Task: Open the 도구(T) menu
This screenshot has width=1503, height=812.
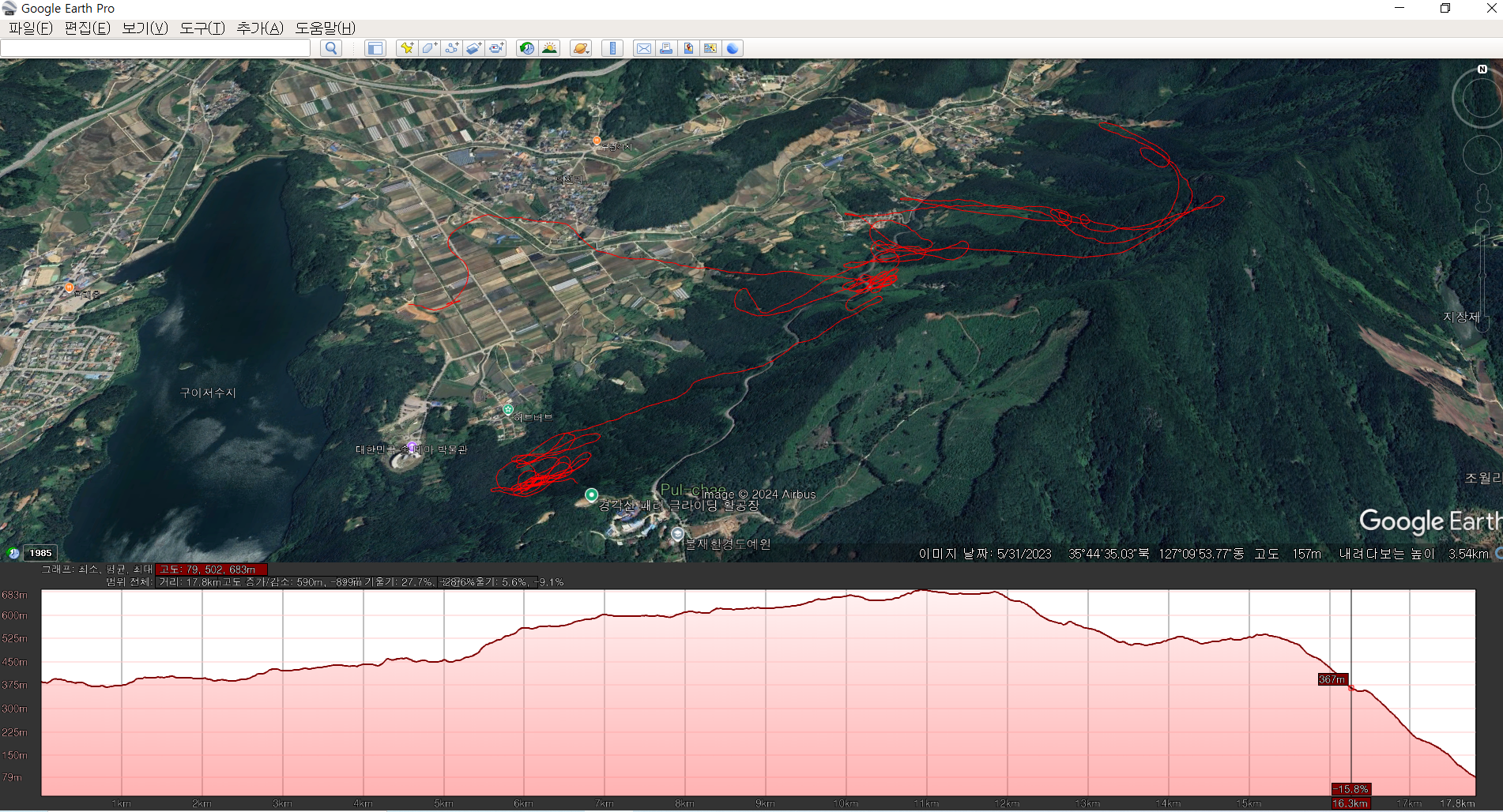Action: click(202, 28)
